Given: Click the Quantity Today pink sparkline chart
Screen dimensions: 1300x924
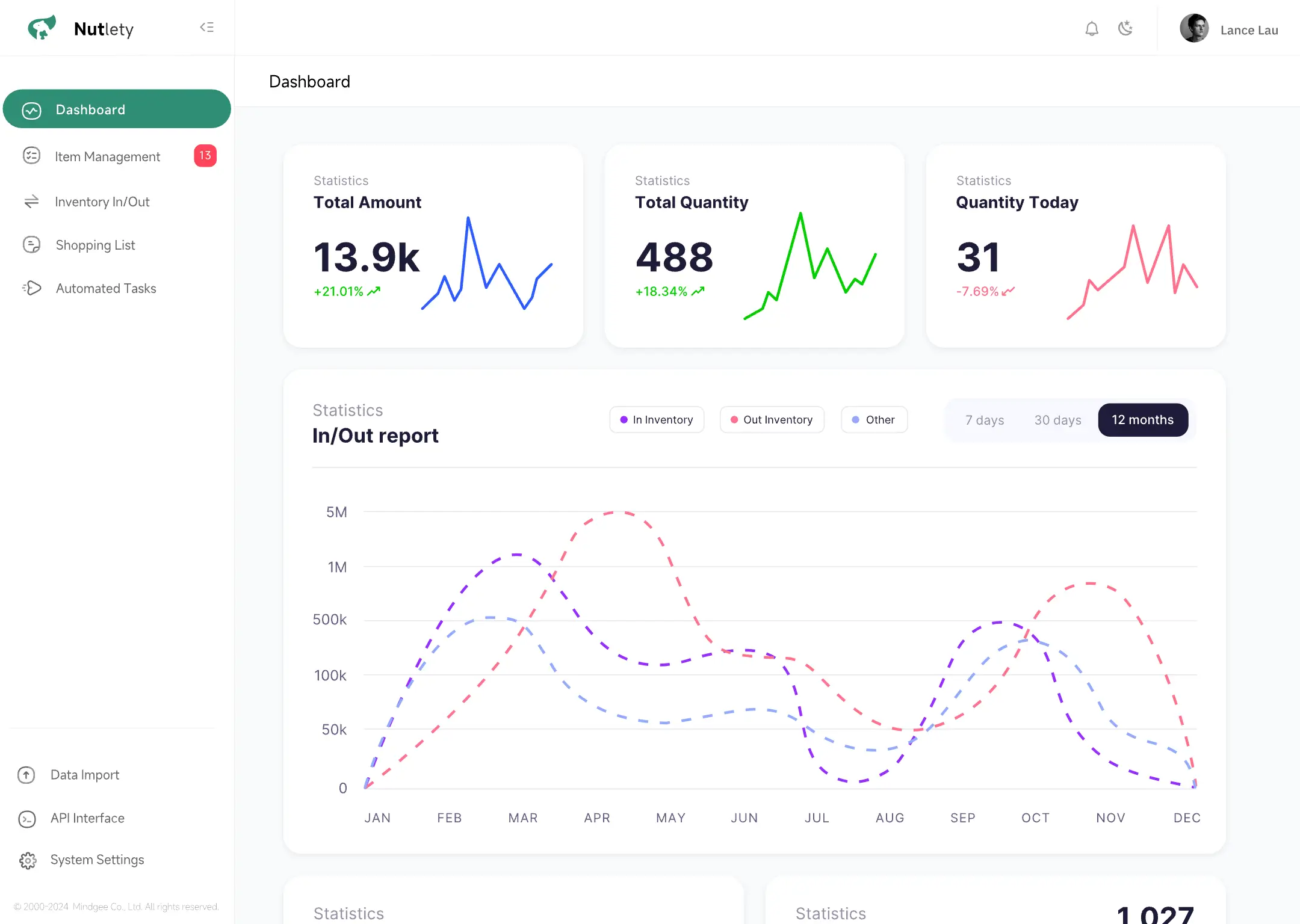Looking at the screenshot, I should (1132, 271).
